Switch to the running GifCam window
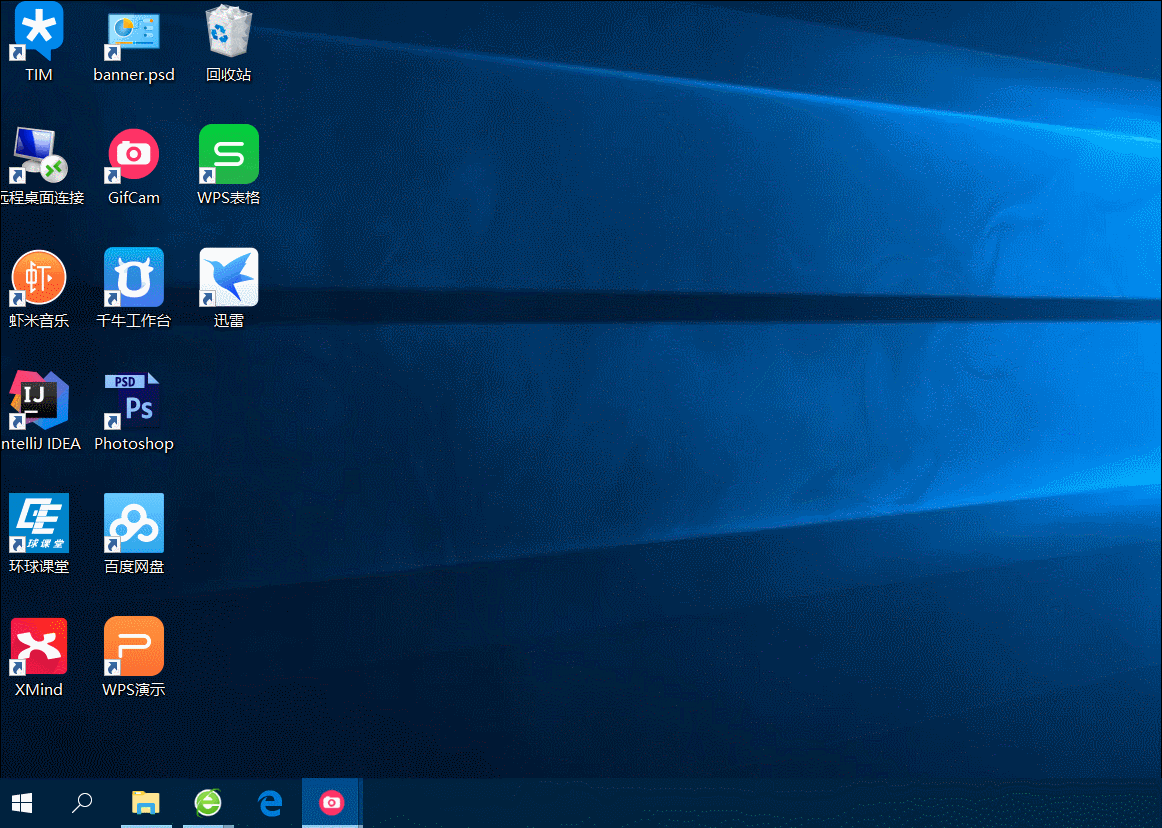The image size is (1162, 828). coord(331,803)
